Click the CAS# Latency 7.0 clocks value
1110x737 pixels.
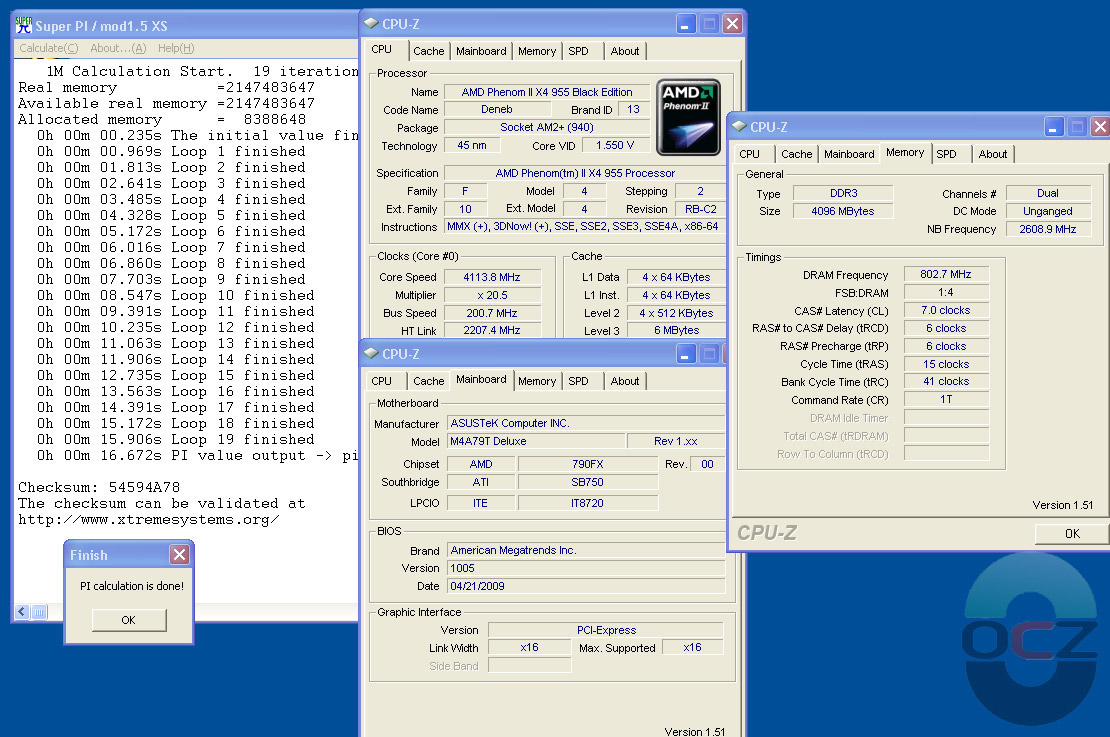pos(945,310)
